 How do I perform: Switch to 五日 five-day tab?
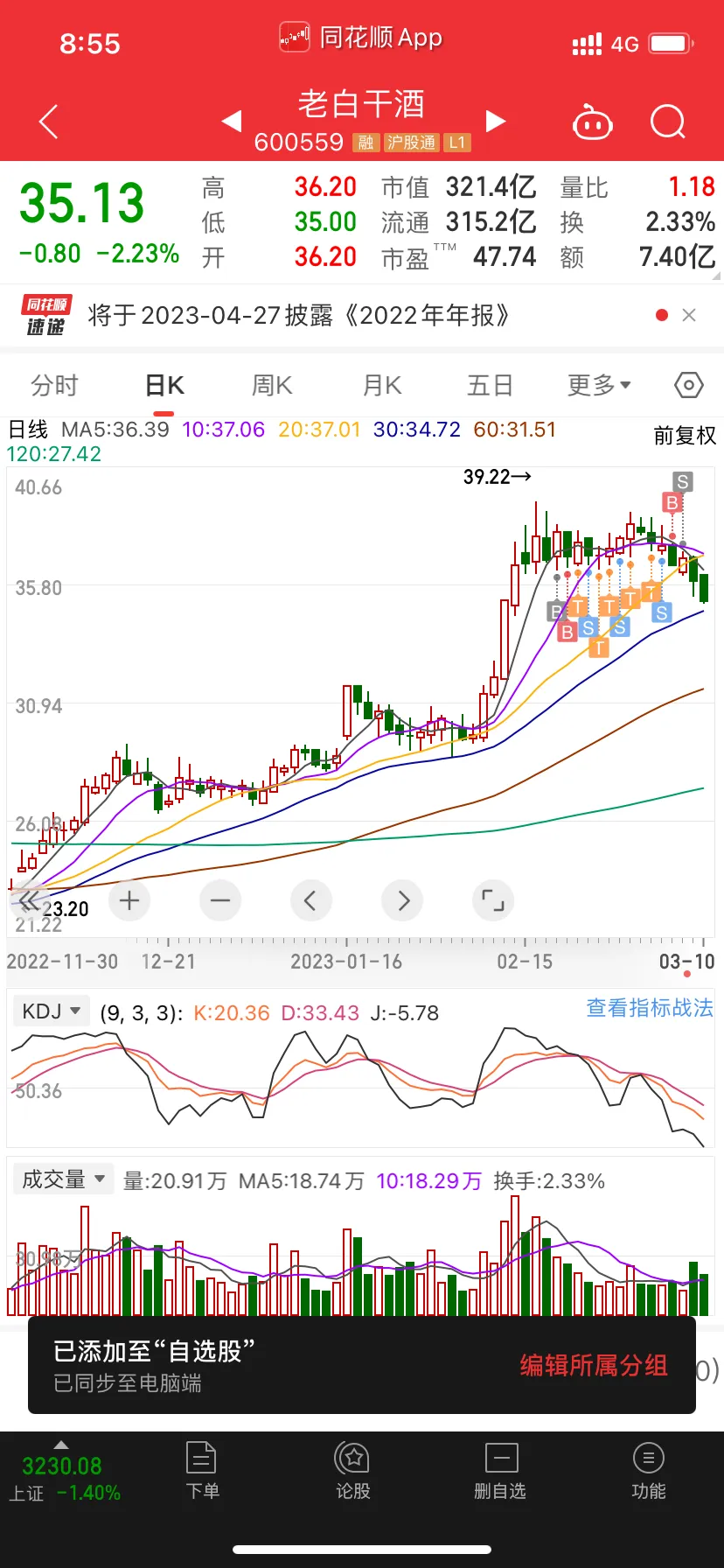click(x=490, y=385)
